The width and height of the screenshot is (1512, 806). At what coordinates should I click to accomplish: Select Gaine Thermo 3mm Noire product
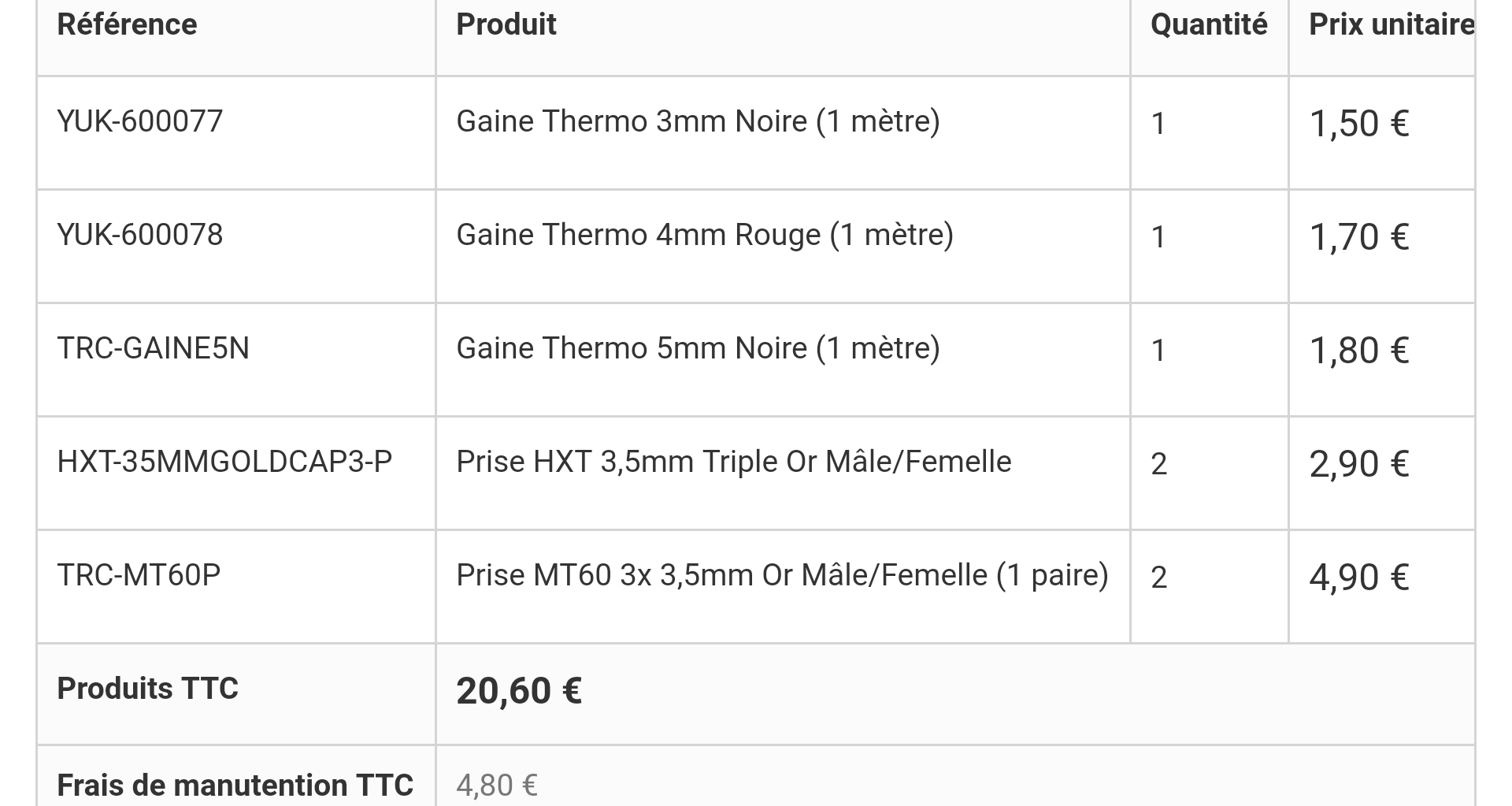pyautogui.click(x=698, y=122)
